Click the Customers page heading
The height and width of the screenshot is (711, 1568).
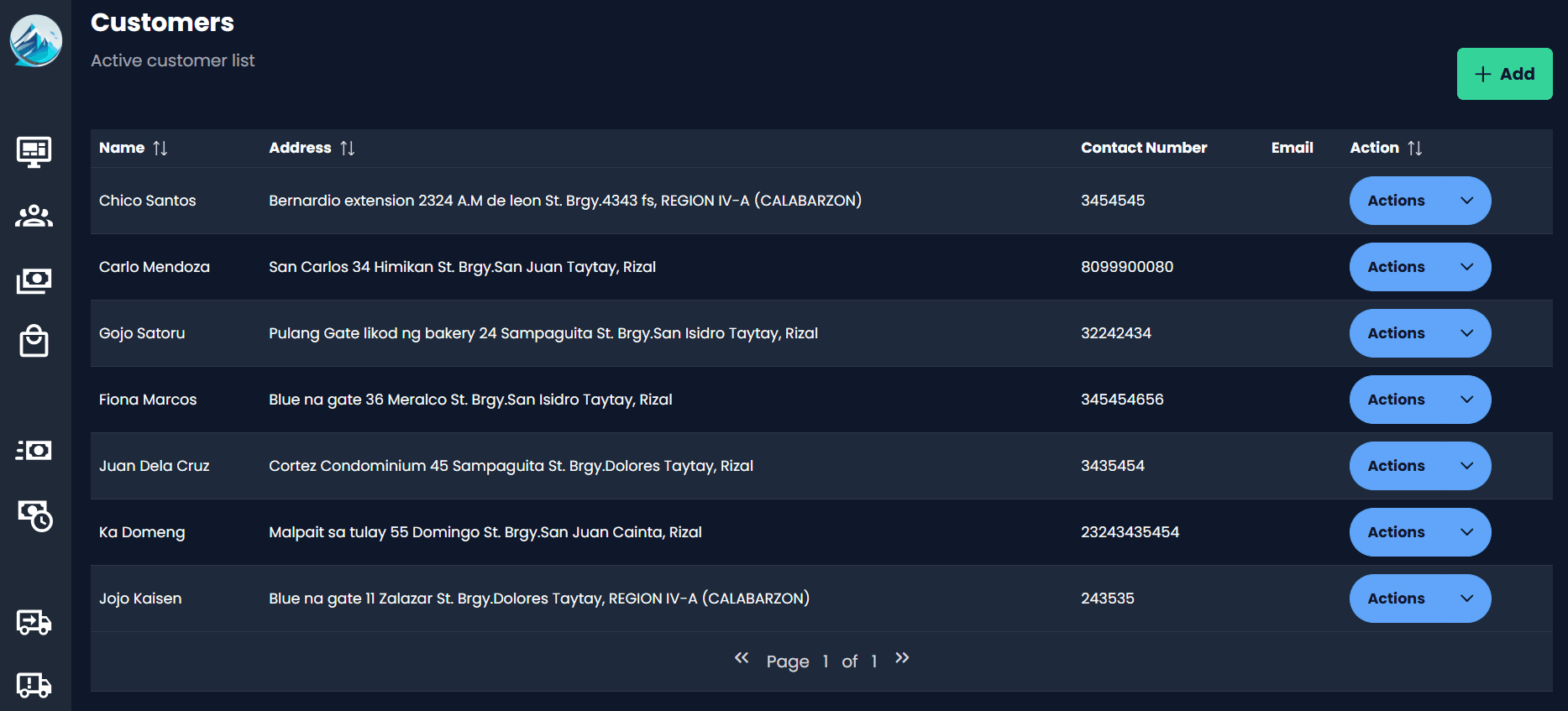(x=162, y=23)
